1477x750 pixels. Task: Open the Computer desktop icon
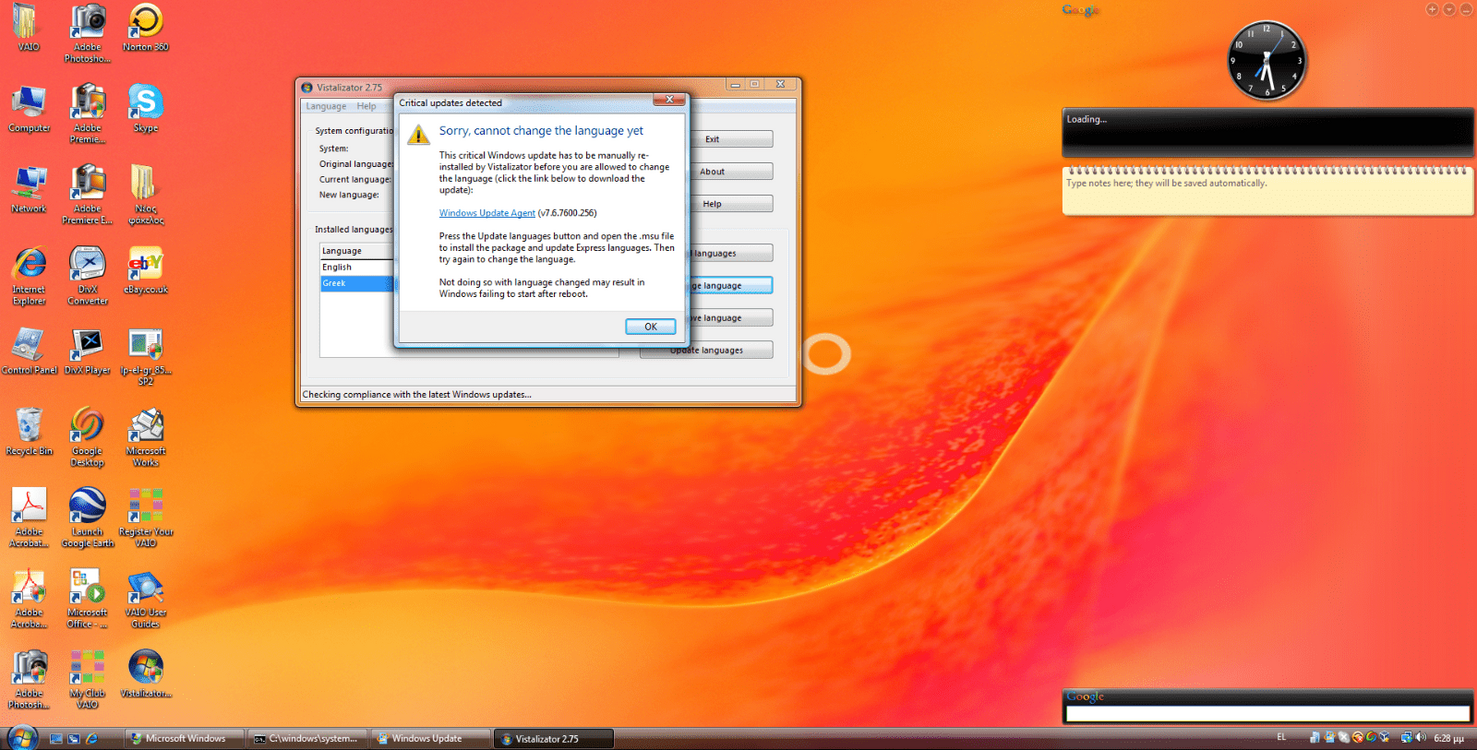tap(29, 109)
